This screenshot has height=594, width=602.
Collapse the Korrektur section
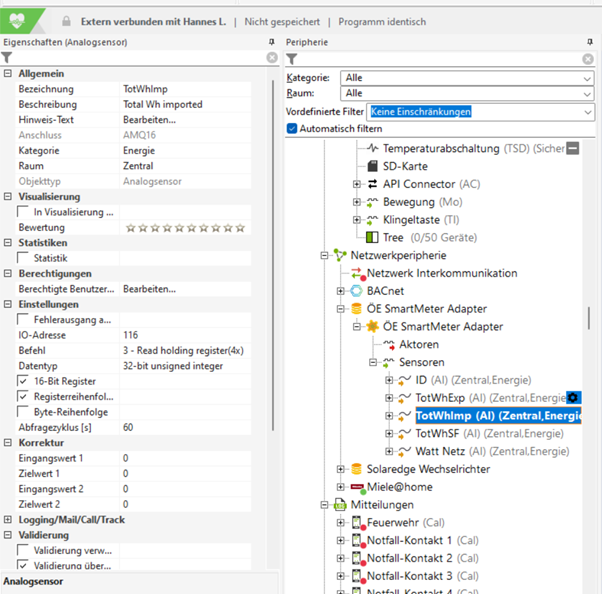click(x=8, y=442)
